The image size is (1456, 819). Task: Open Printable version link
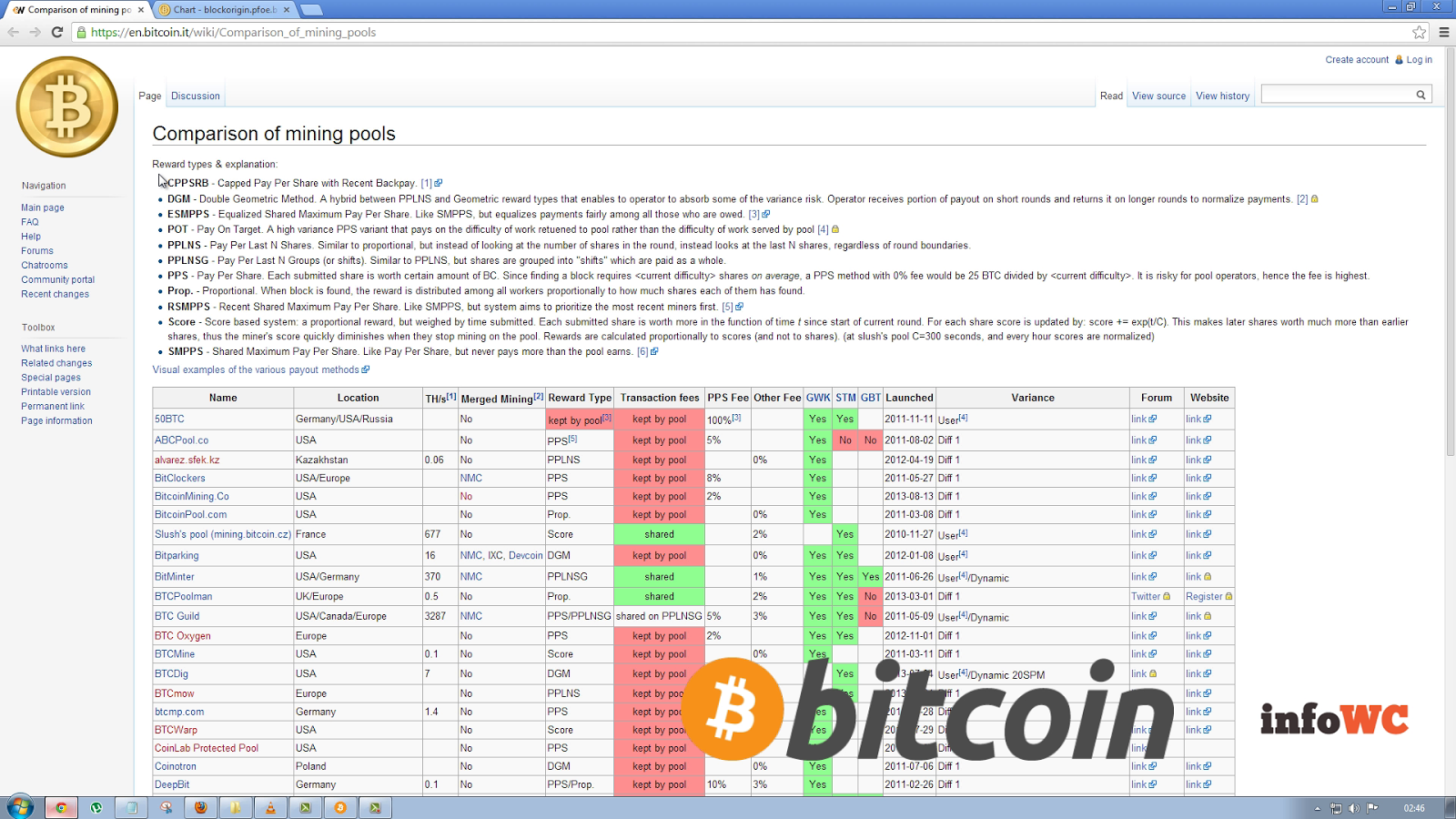(x=56, y=392)
